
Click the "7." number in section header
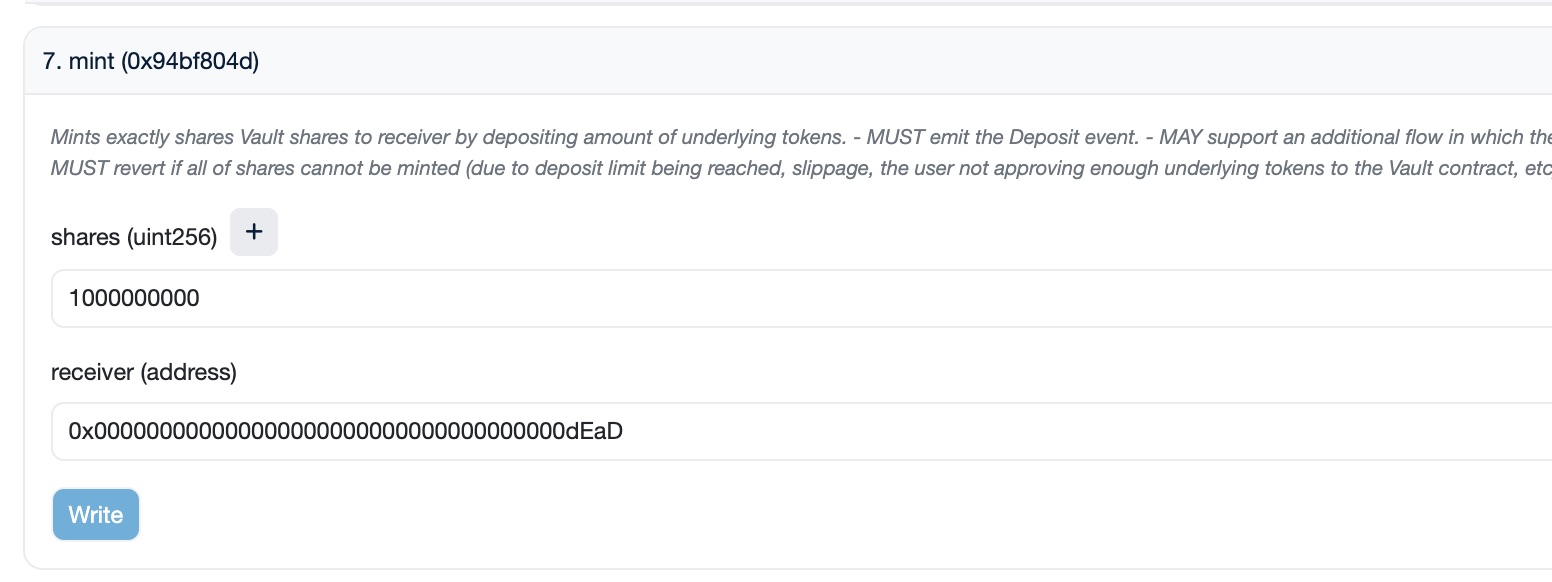point(51,61)
